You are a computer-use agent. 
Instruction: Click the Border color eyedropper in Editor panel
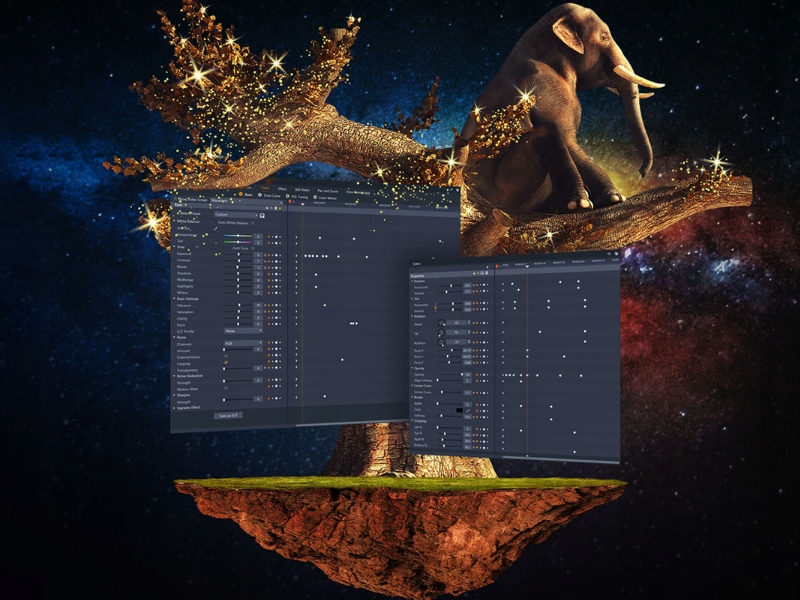[x=468, y=411]
